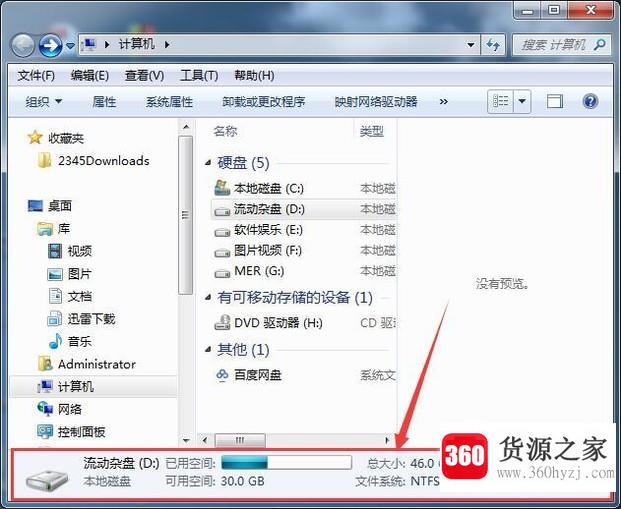Open the 组织 dropdown

44,102
